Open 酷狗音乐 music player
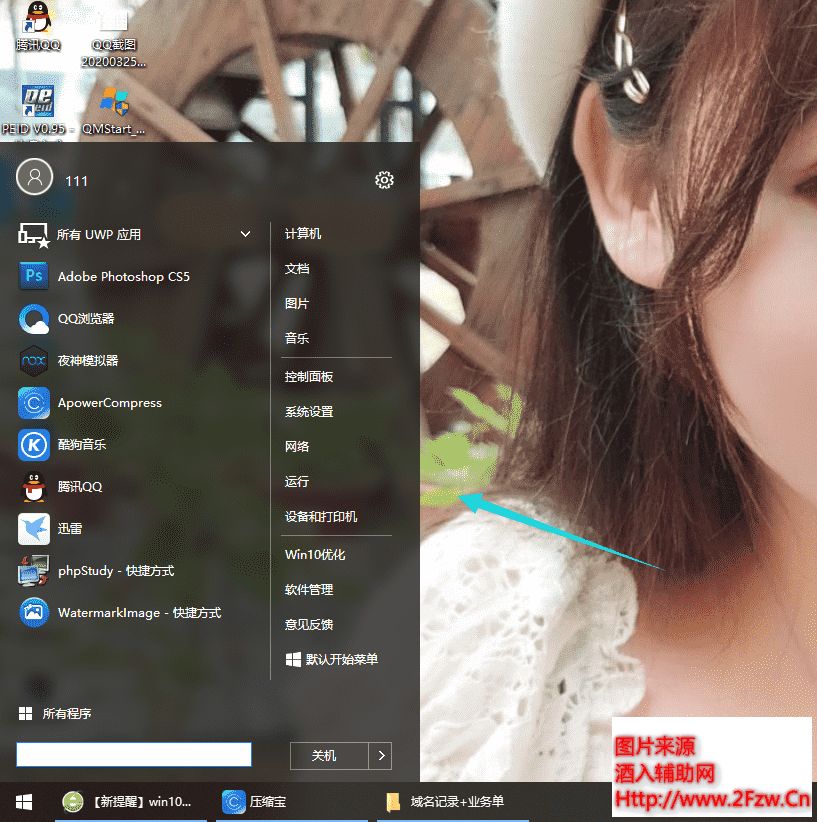 click(x=81, y=445)
